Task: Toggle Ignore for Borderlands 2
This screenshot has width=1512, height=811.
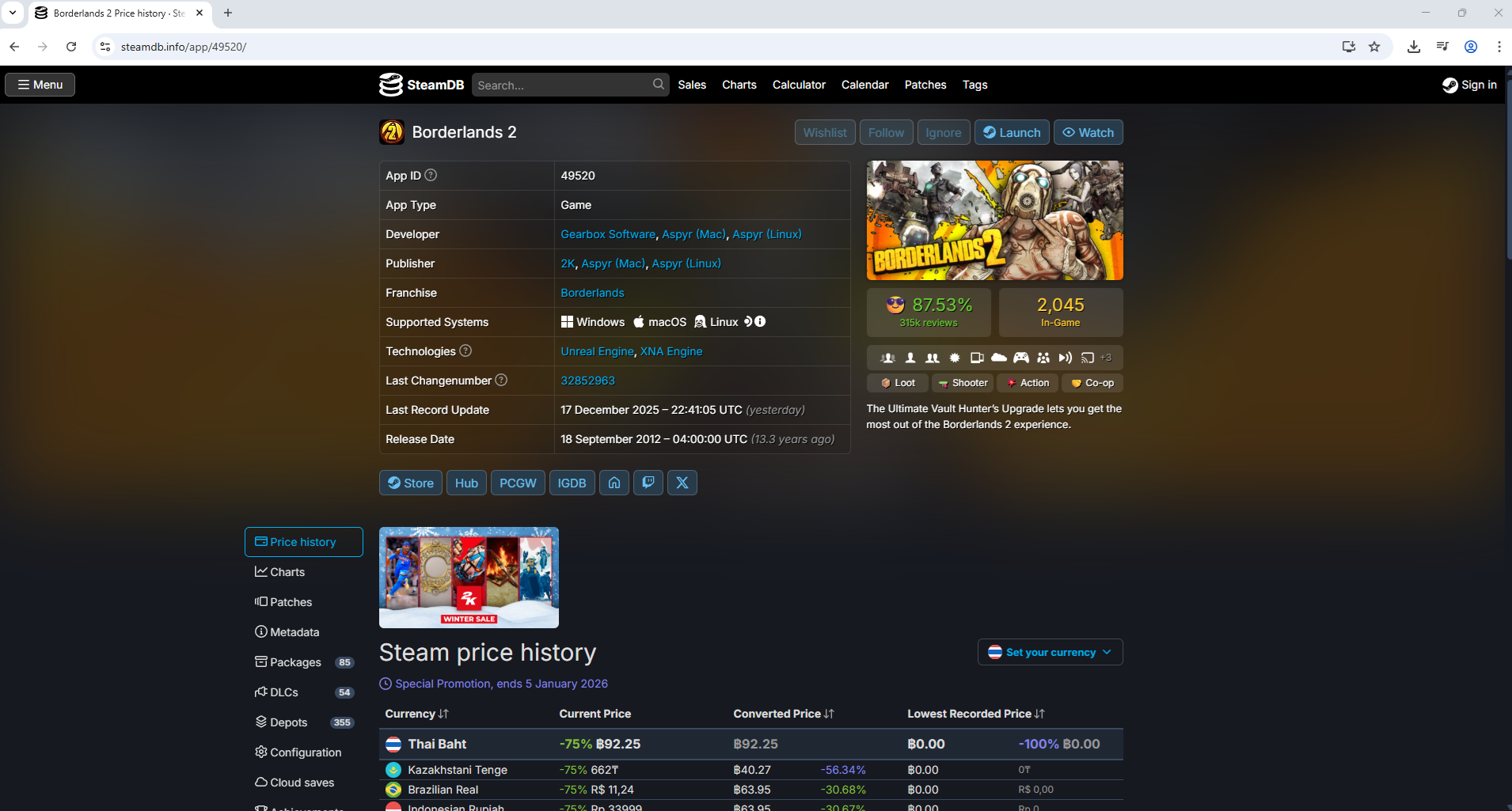Action: (x=944, y=132)
